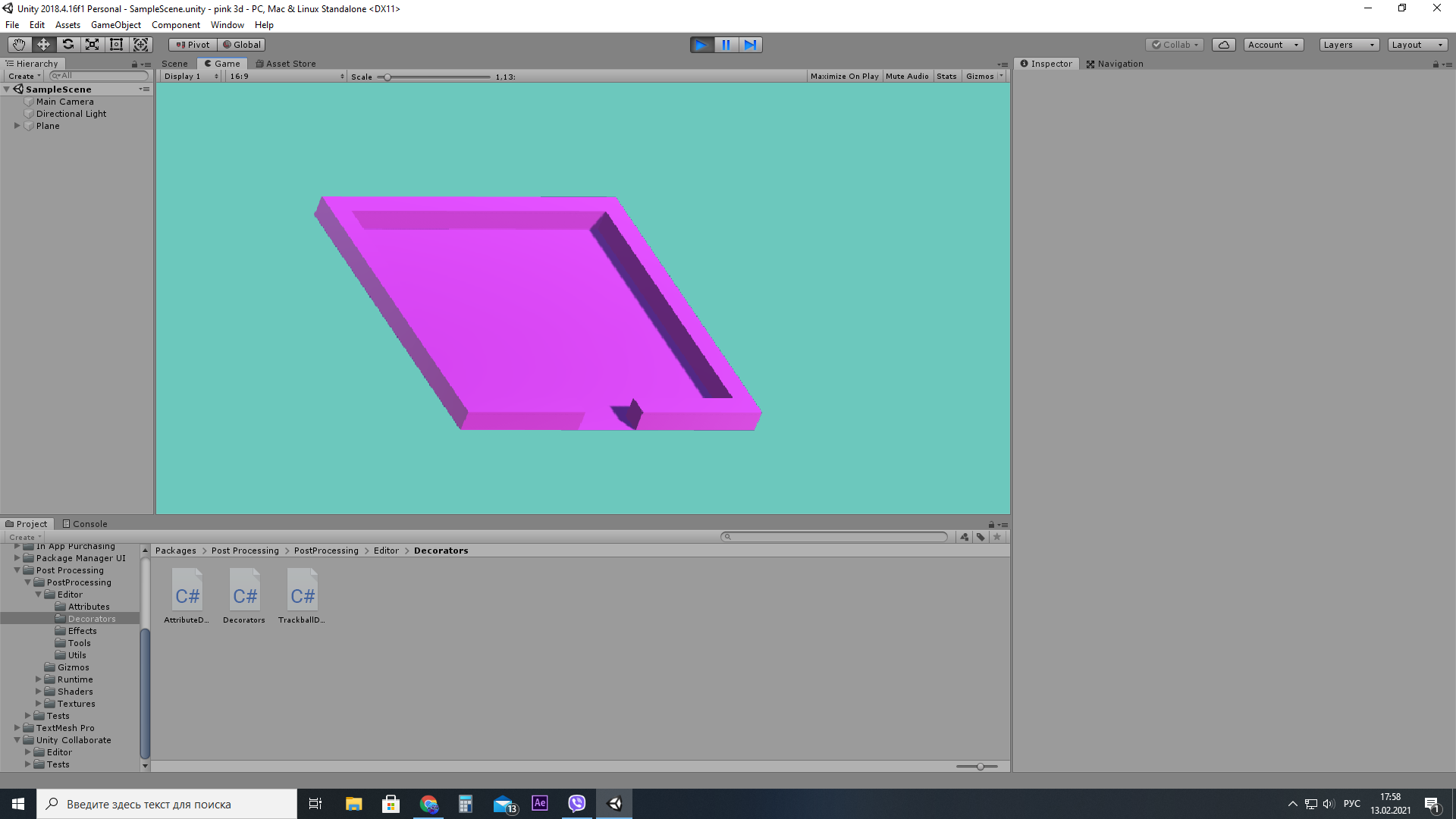Toggle Gizmos in Game view
The width and height of the screenshot is (1456, 819).
click(x=980, y=77)
